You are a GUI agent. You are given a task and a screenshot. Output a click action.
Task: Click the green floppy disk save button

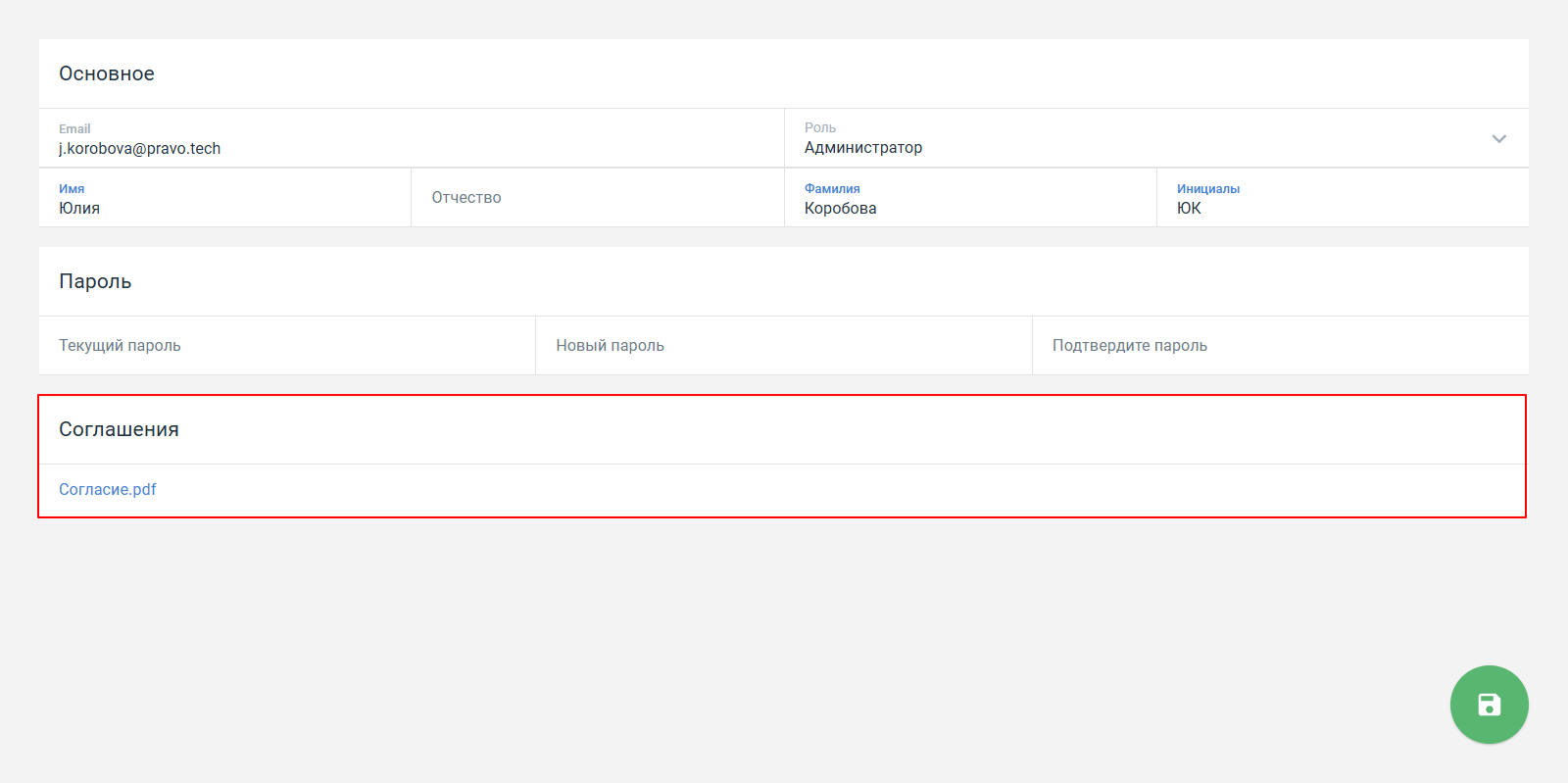pyautogui.click(x=1489, y=705)
